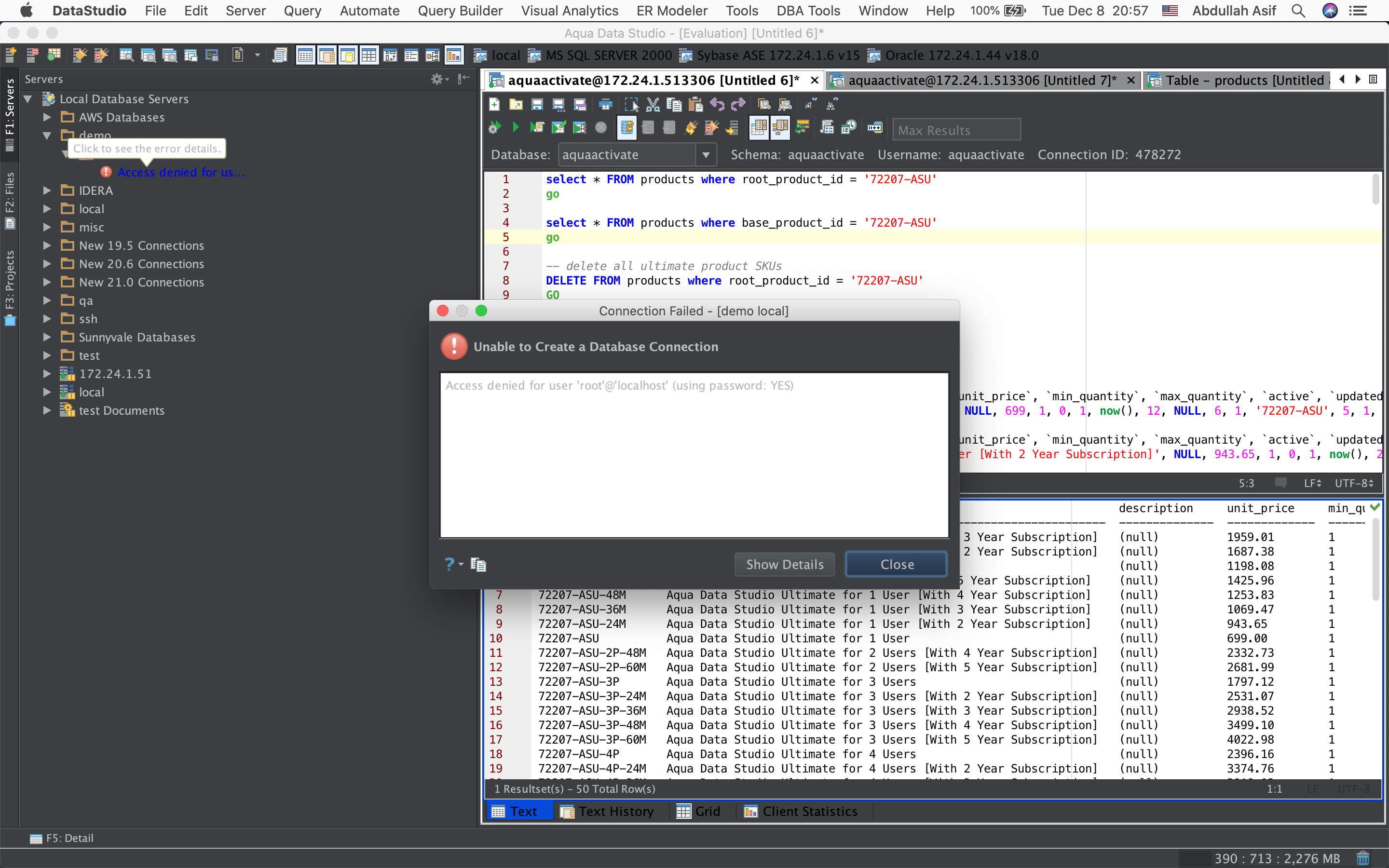1389x868 pixels.
Task: Toggle the highlighted results layout button next to grid
Action: tap(780, 127)
